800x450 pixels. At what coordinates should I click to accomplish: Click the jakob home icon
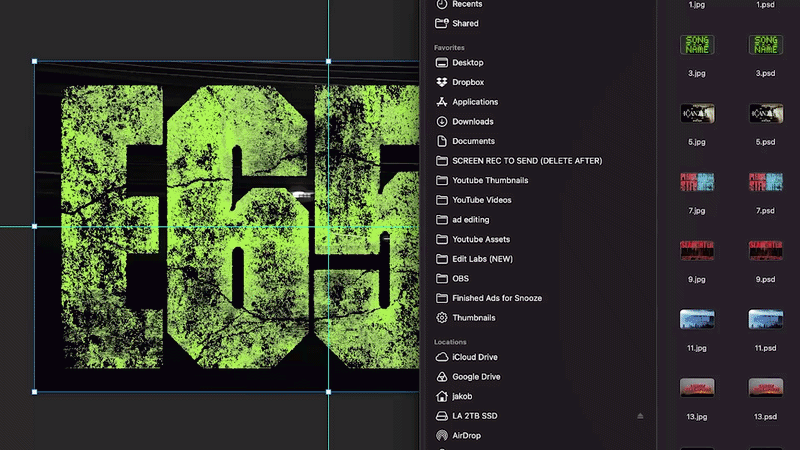[442, 396]
